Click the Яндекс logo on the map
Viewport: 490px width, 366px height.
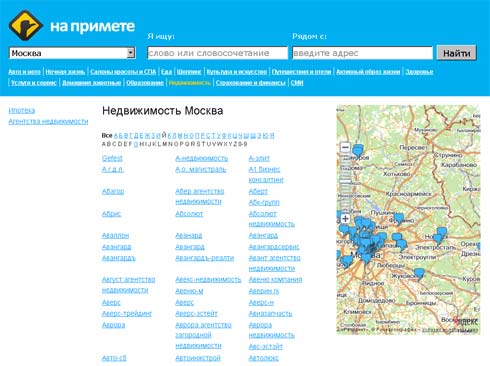tap(466, 321)
